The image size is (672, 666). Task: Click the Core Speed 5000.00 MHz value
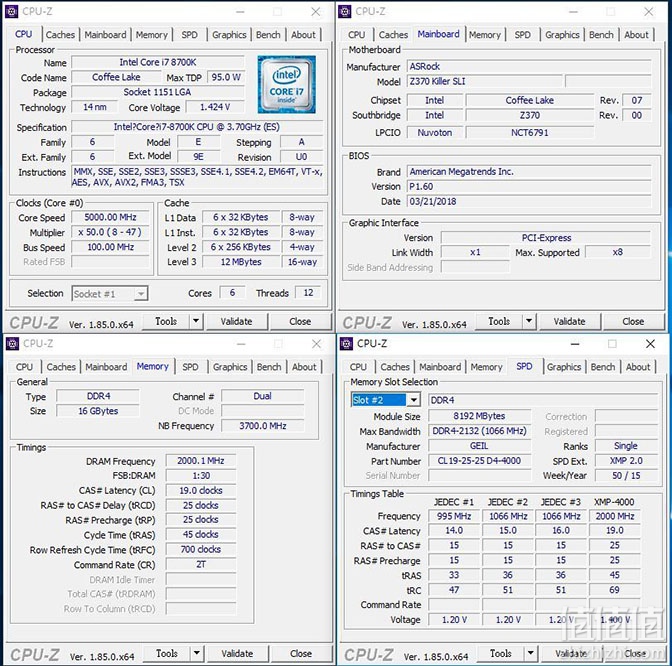(110, 217)
